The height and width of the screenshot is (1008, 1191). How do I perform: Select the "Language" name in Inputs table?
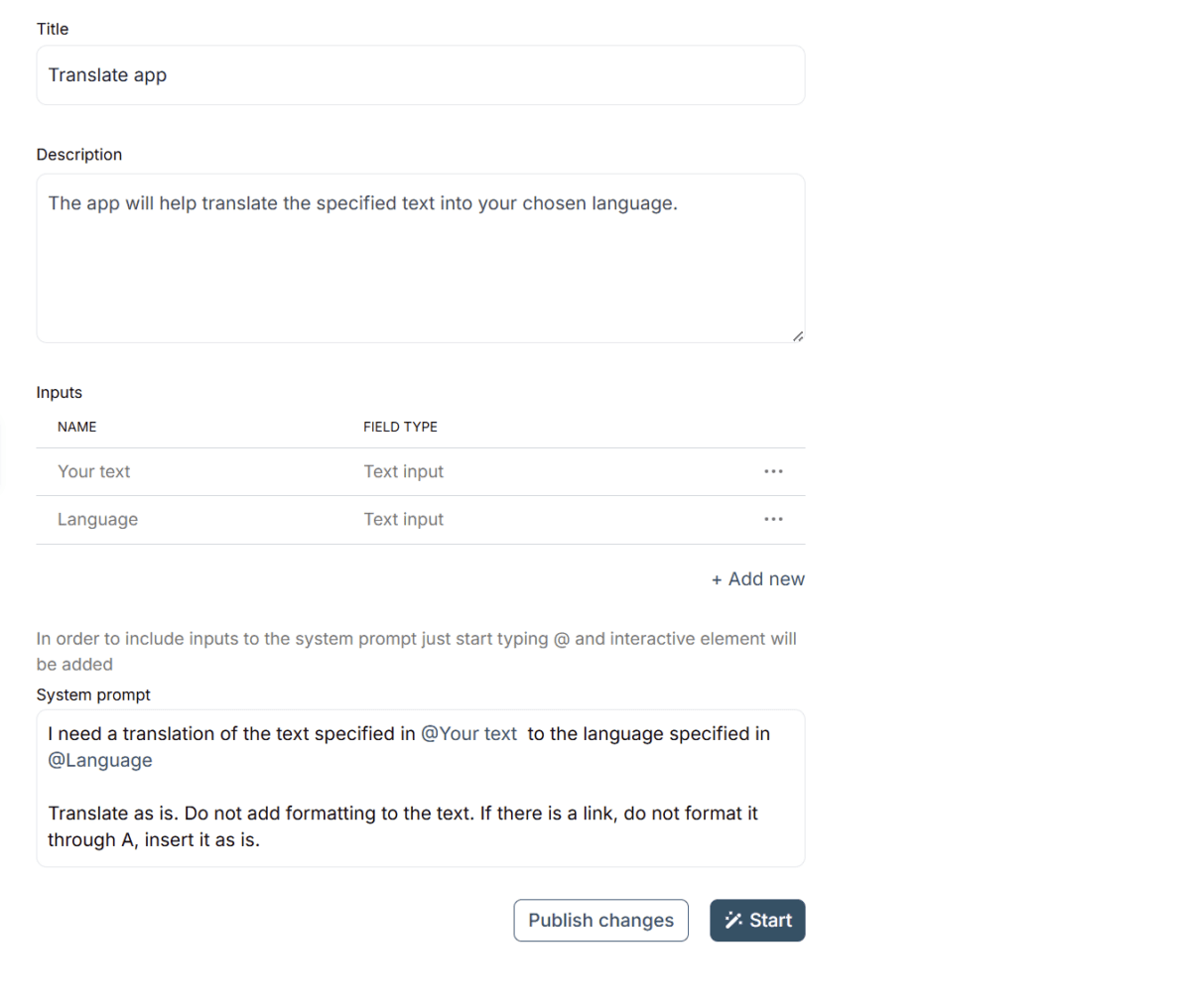pos(97,520)
